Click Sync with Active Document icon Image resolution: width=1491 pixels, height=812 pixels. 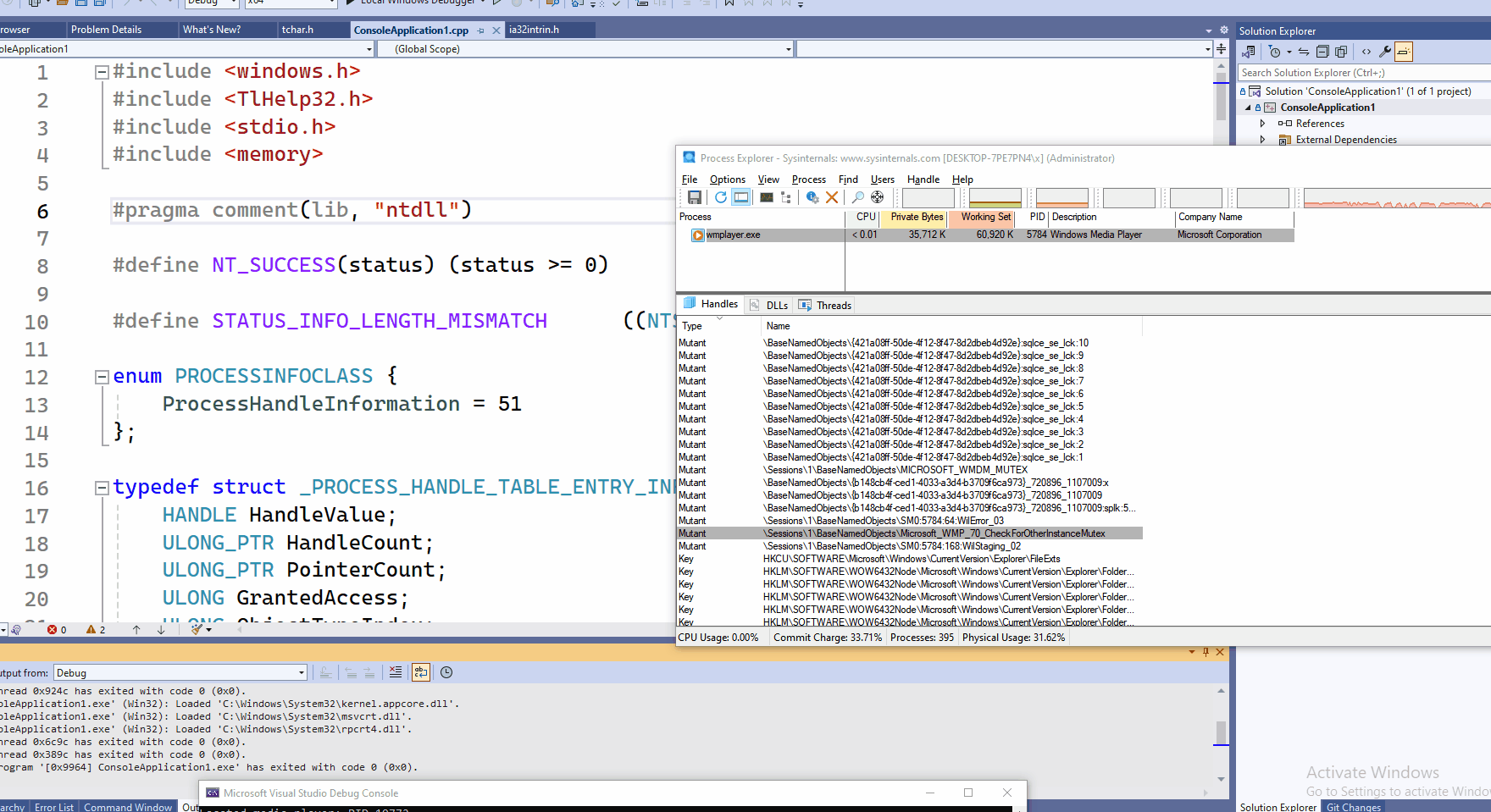(1304, 52)
